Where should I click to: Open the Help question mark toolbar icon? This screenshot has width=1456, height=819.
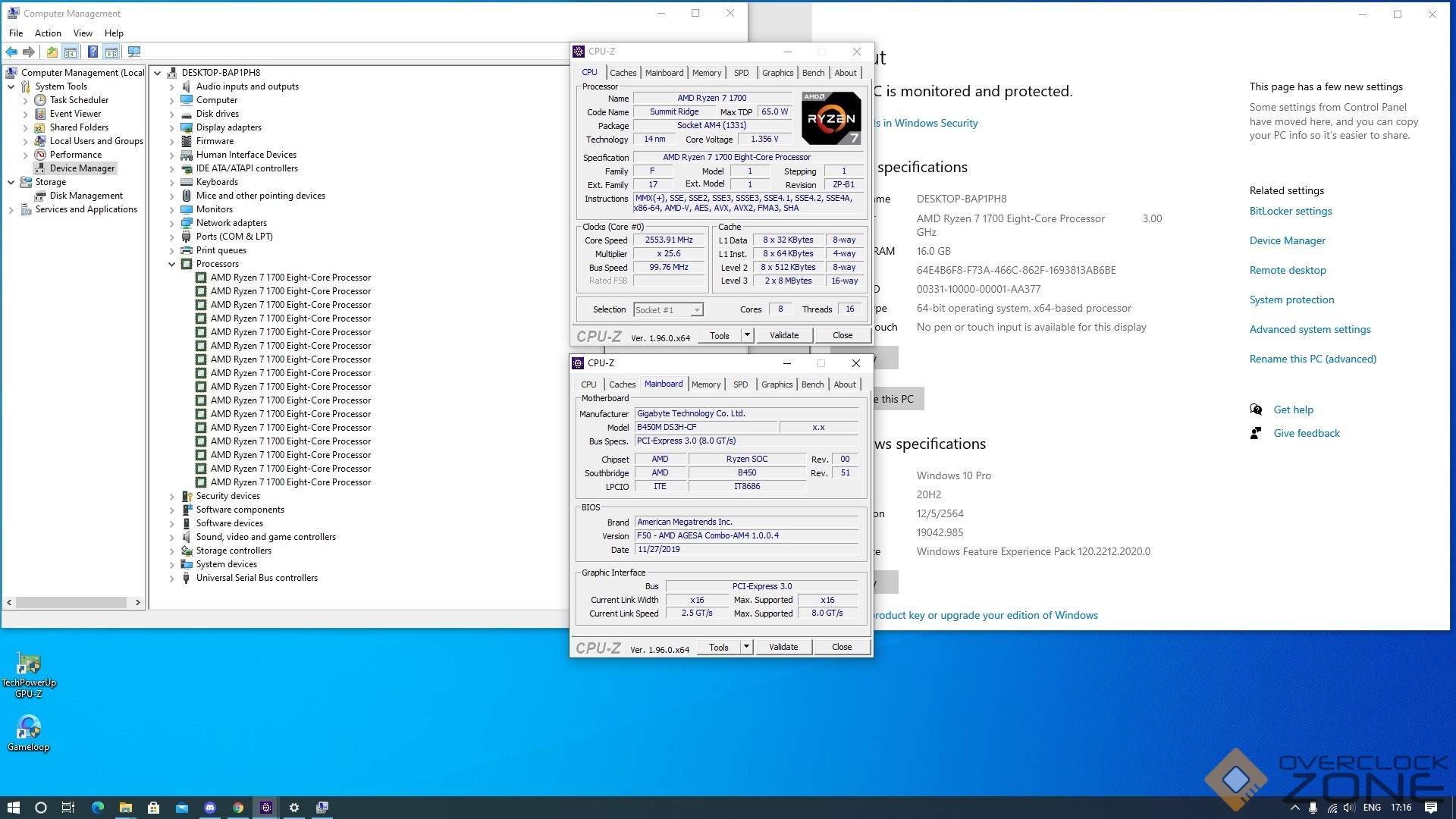[93, 52]
